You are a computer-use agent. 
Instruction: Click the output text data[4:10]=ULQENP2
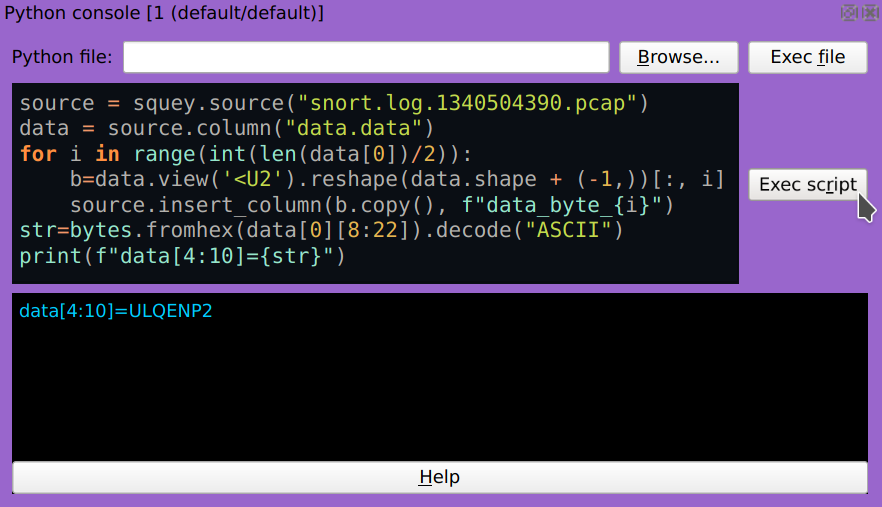(x=116, y=311)
